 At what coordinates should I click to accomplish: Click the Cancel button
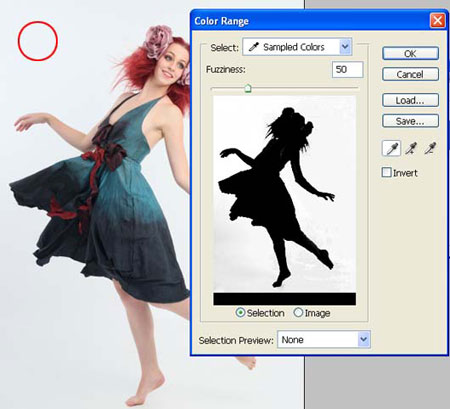pos(410,74)
